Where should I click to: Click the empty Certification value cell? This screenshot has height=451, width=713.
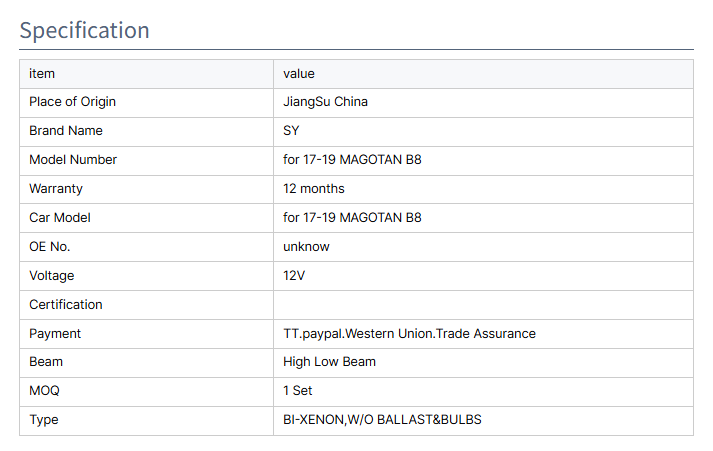pyautogui.click(x=483, y=305)
